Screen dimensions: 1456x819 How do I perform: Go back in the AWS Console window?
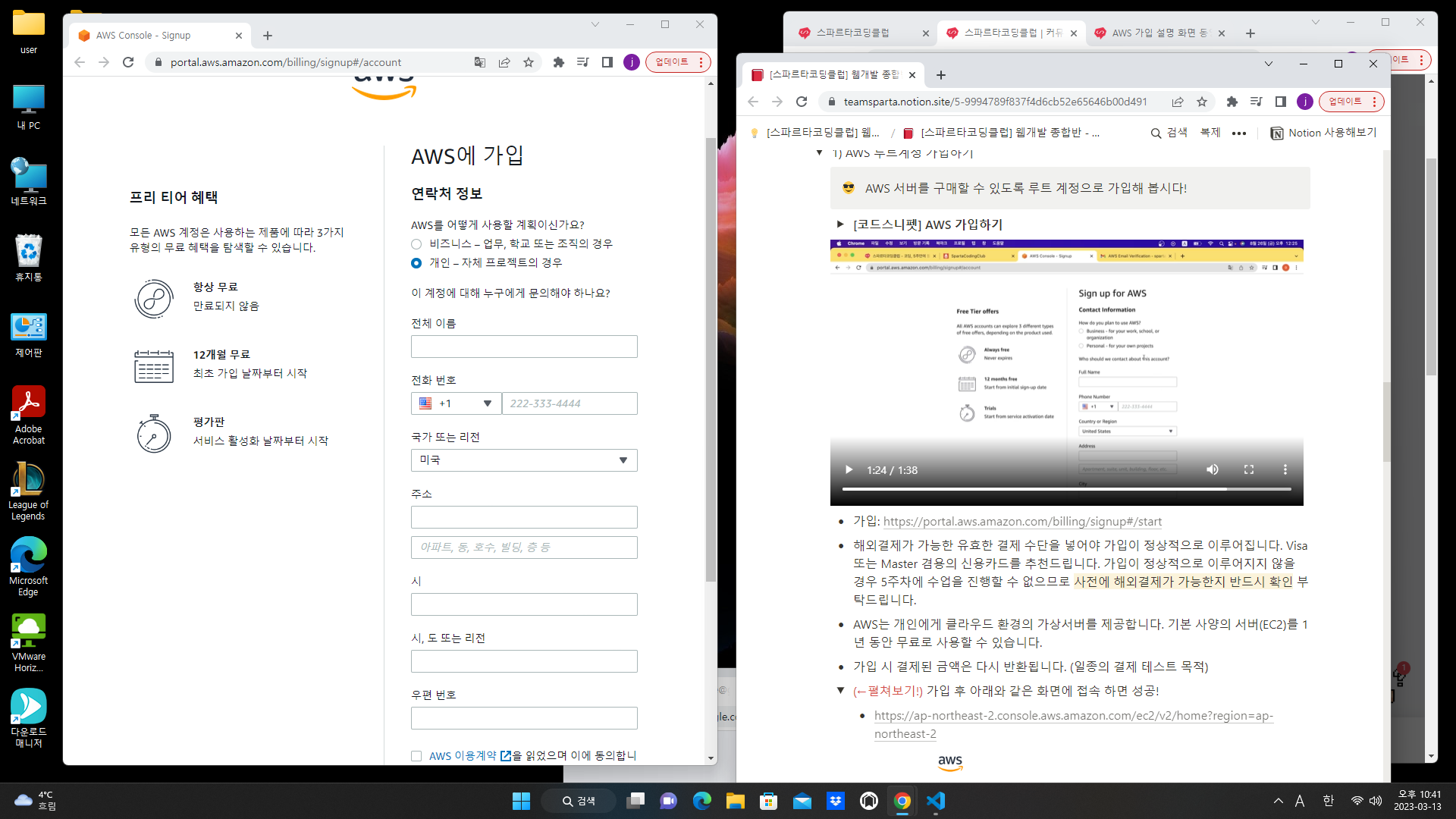click(x=80, y=62)
